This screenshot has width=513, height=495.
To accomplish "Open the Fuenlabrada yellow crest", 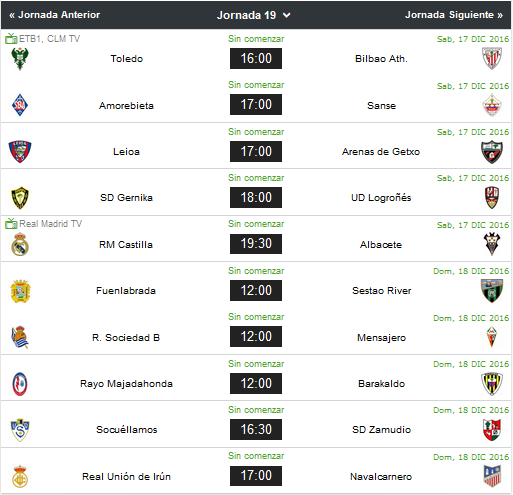I will pos(20,291).
